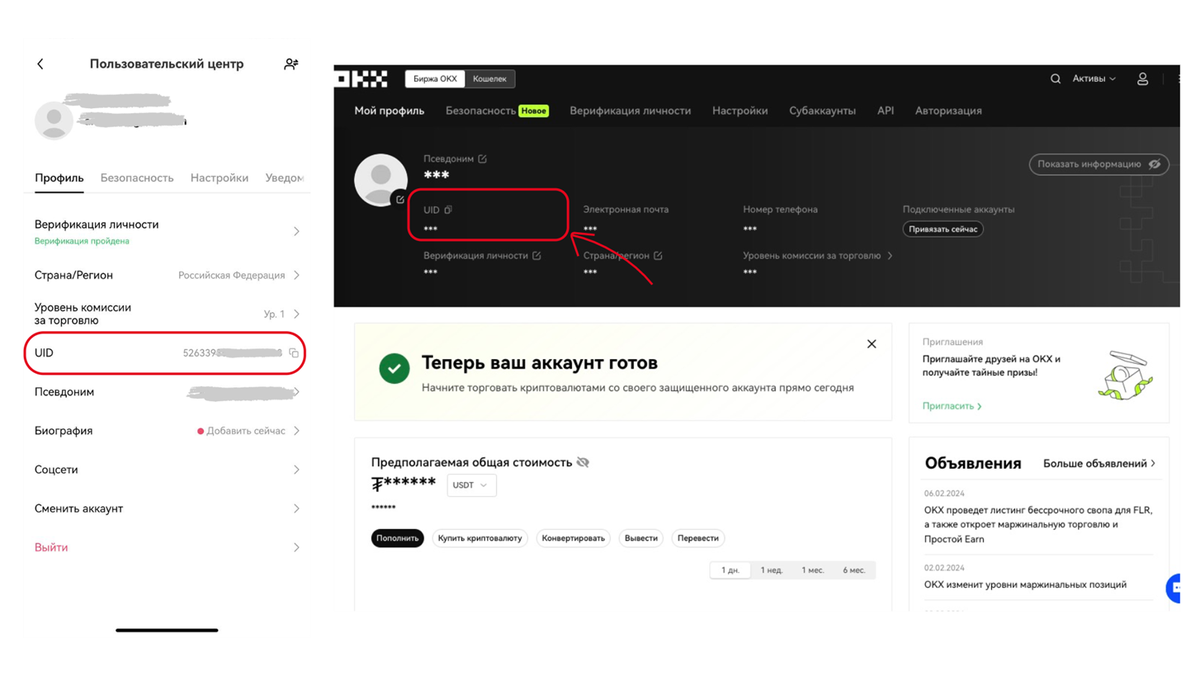Open the user account icon in web header

pyautogui.click(x=1142, y=79)
